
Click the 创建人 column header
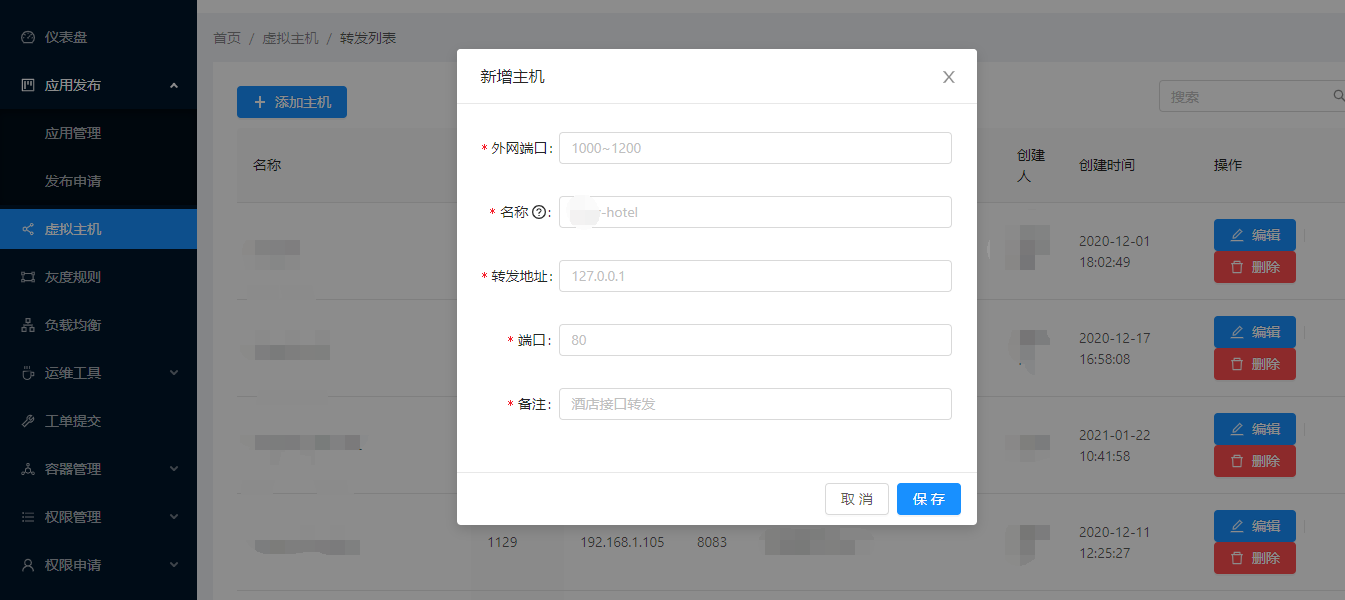pyautogui.click(x=1031, y=165)
